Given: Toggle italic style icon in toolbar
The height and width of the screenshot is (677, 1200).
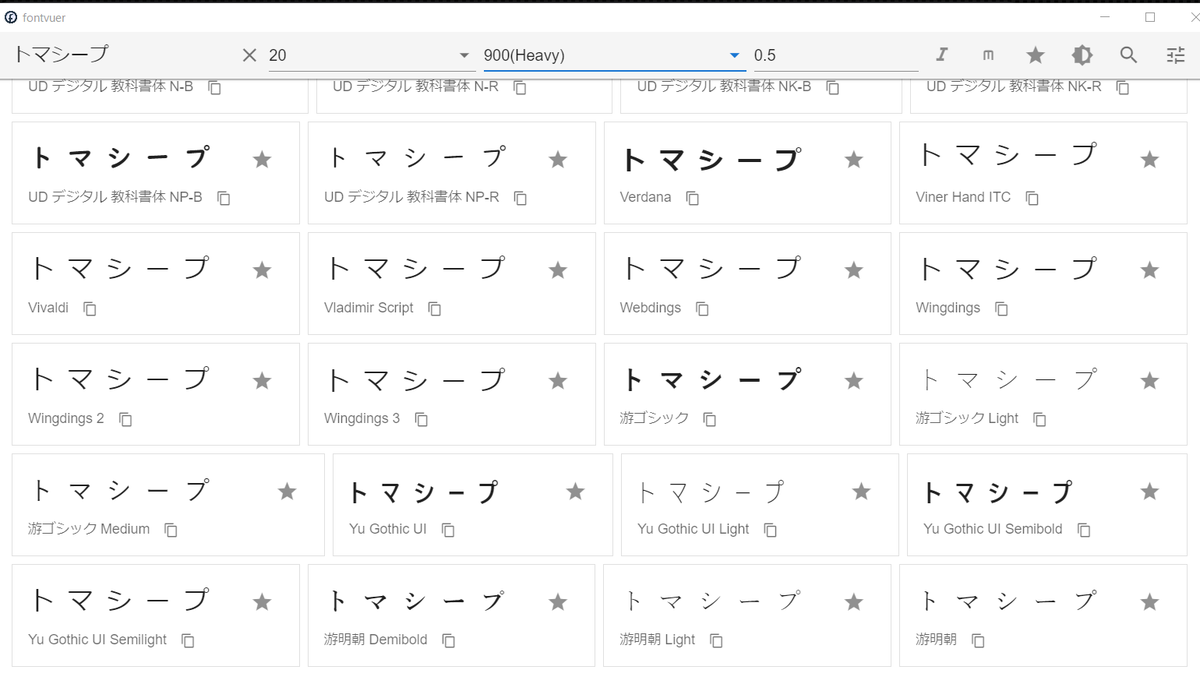Looking at the screenshot, I should pyautogui.click(x=942, y=55).
